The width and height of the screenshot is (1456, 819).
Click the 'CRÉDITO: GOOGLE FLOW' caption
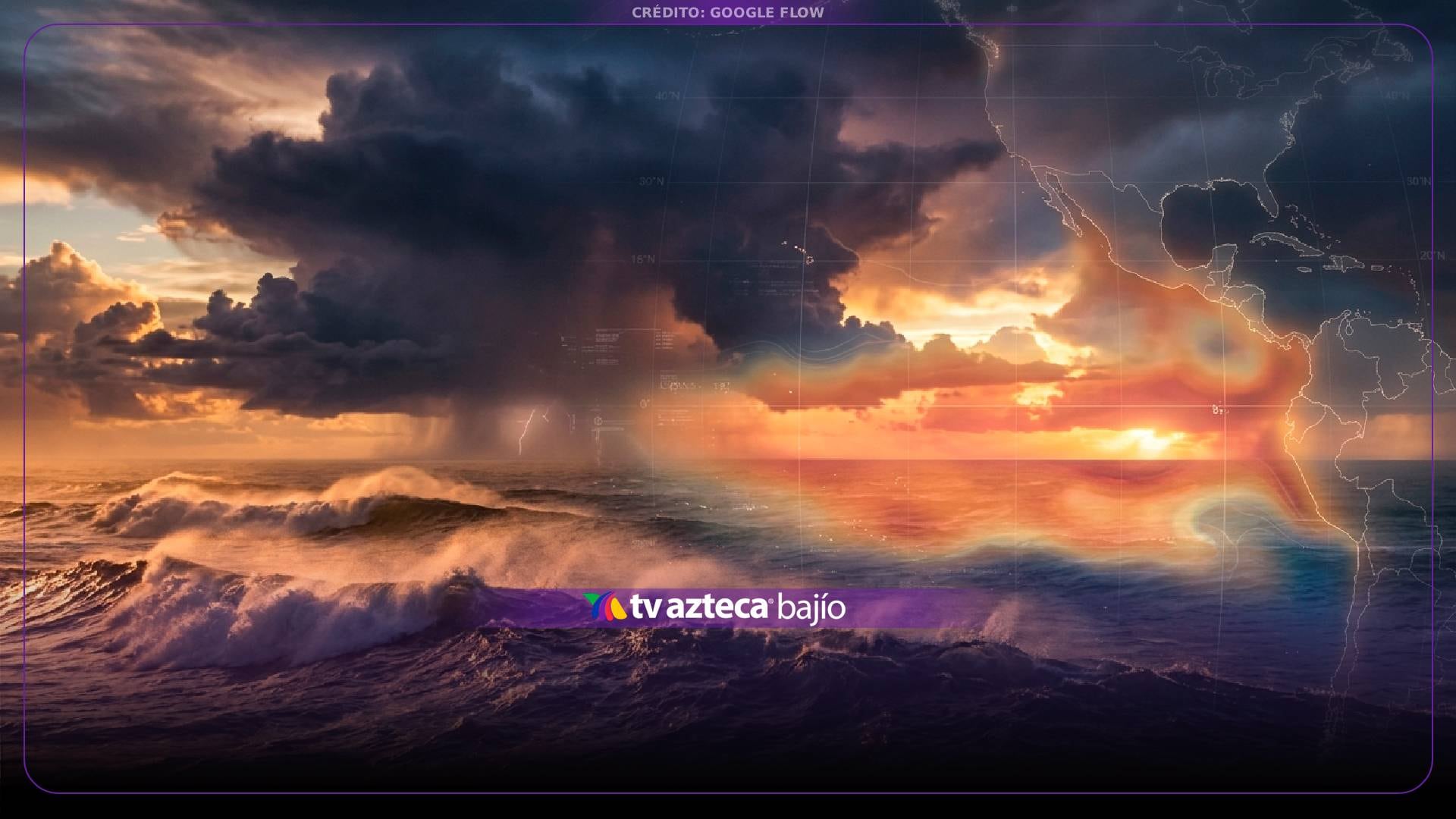click(x=727, y=12)
